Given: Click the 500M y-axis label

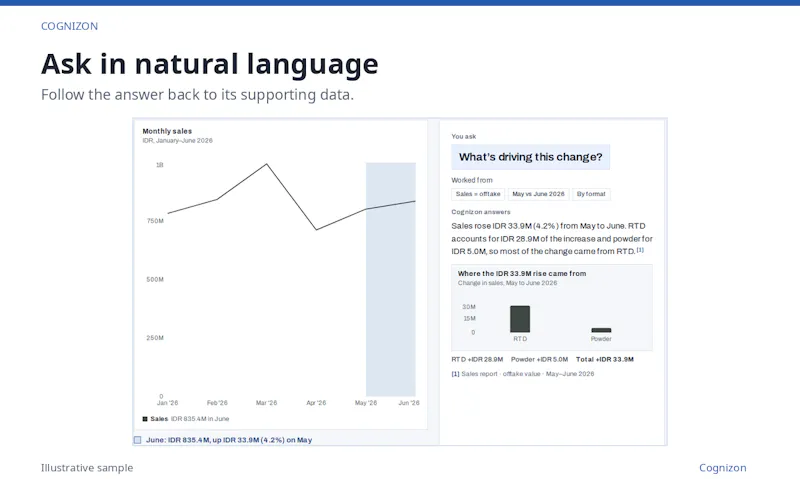Looking at the screenshot, I should tap(155, 280).
